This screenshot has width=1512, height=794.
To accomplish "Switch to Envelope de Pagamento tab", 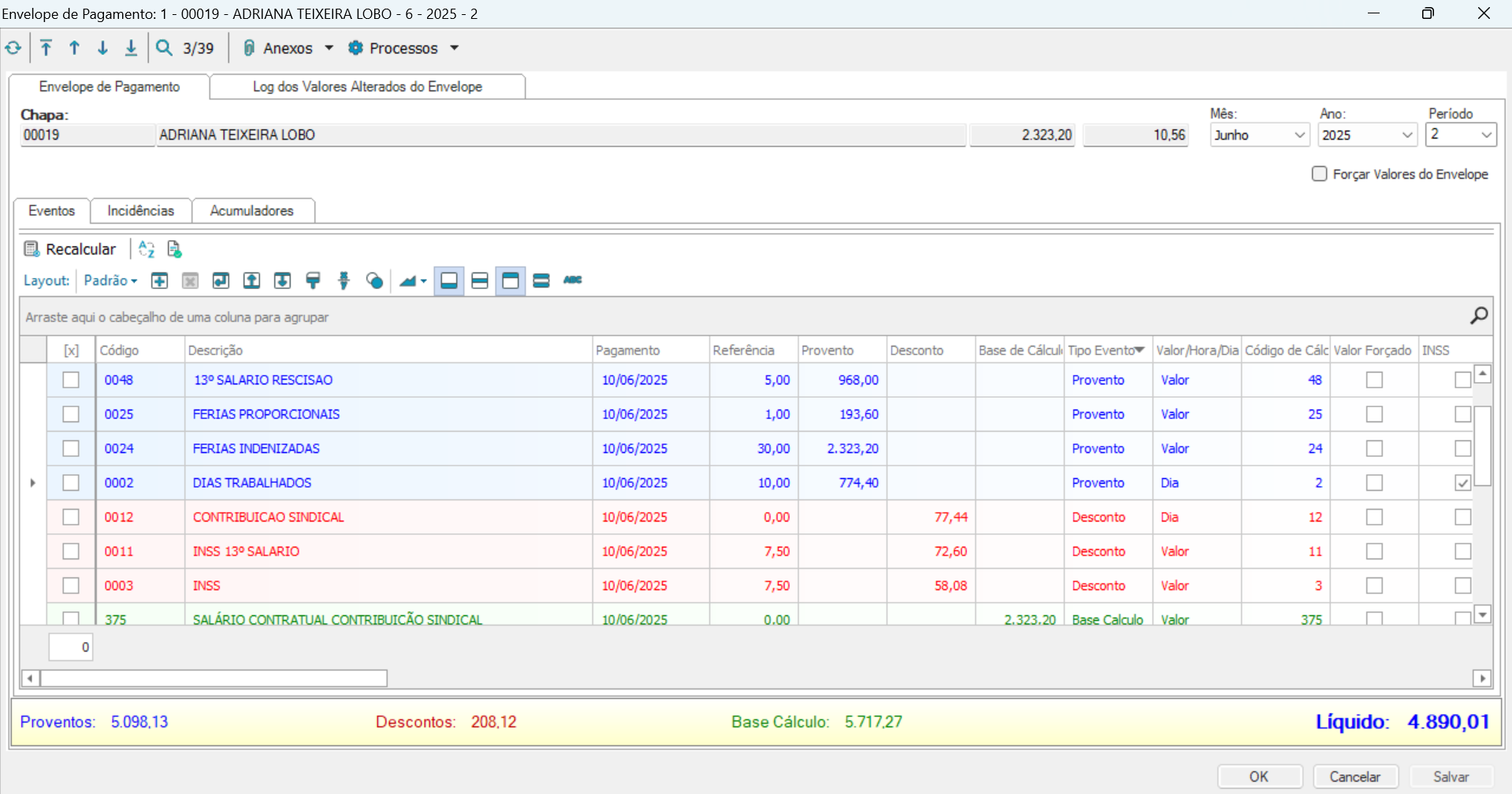I will pyautogui.click(x=110, y=87).
